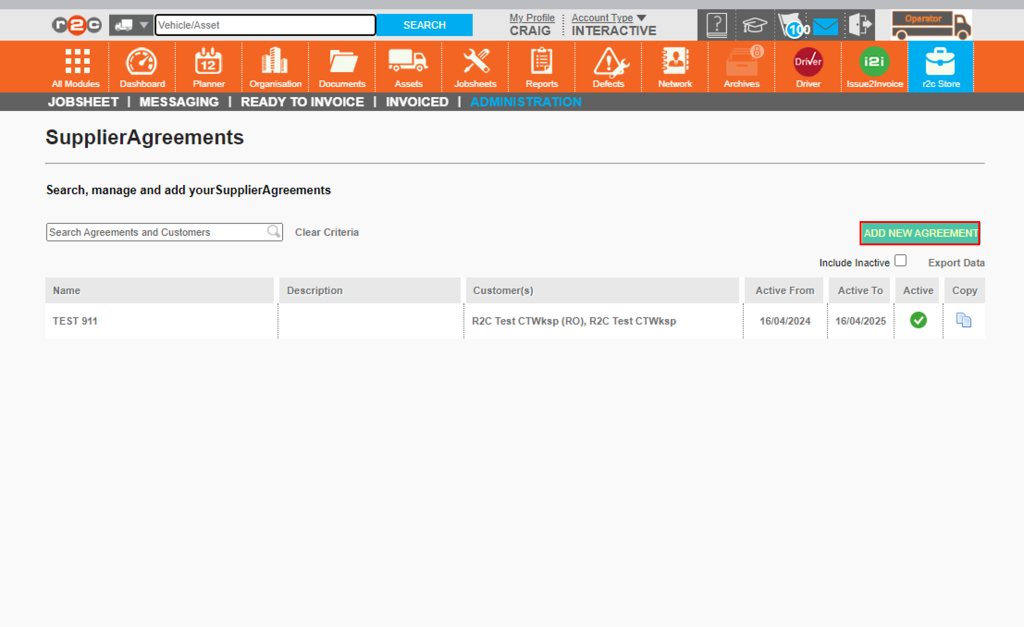This screenshot has height=627, width=1024.
Task: Open the training graduation cap icon
Action: [754, 25]
